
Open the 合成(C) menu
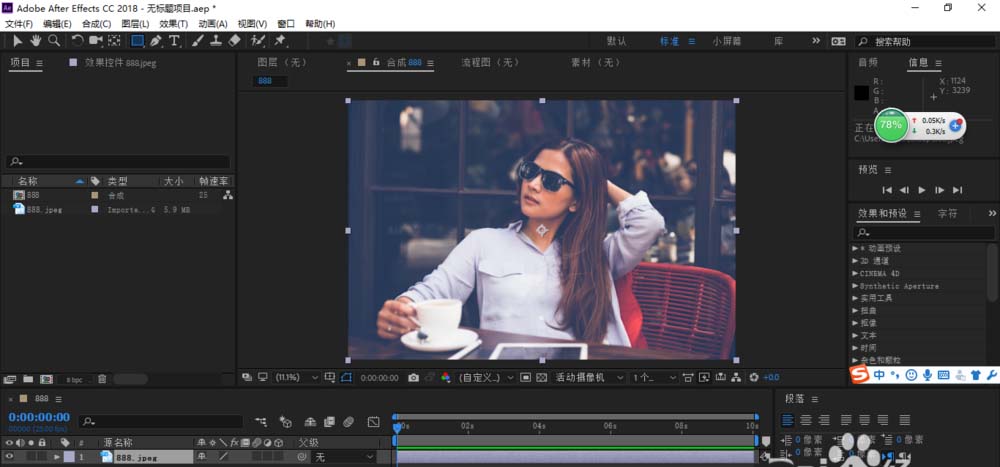96,24
